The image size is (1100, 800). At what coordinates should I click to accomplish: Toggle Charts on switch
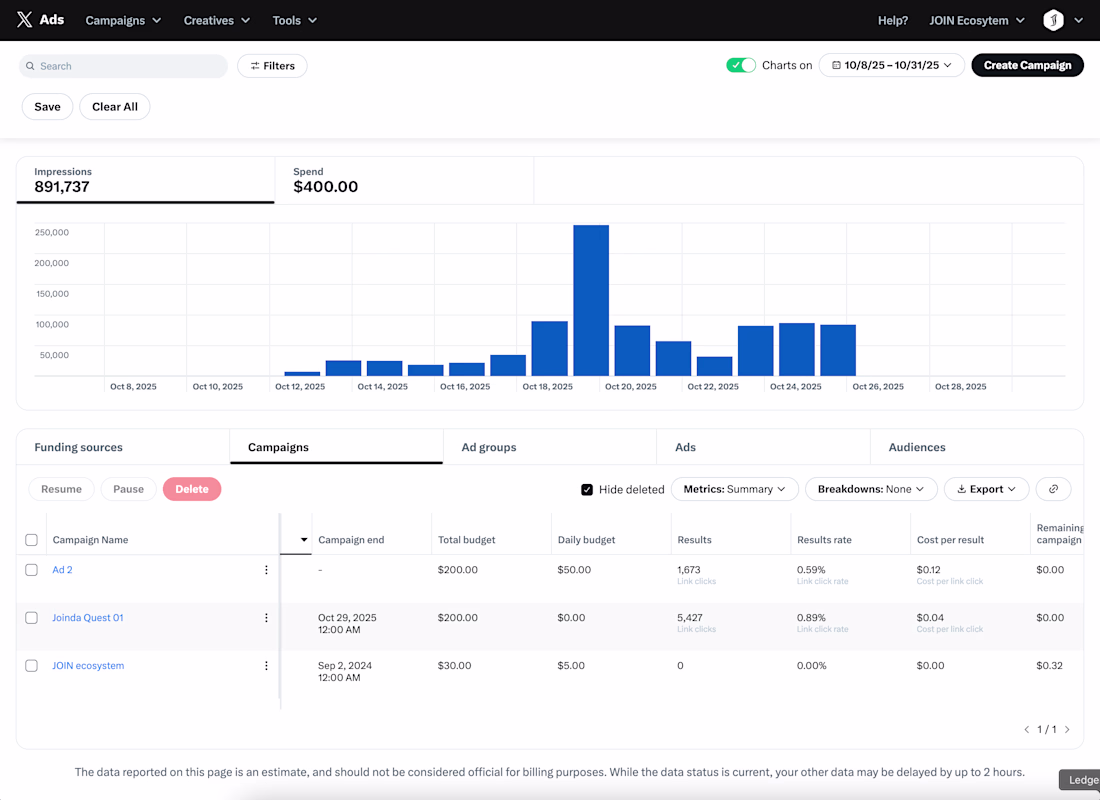tap(741, 65)
